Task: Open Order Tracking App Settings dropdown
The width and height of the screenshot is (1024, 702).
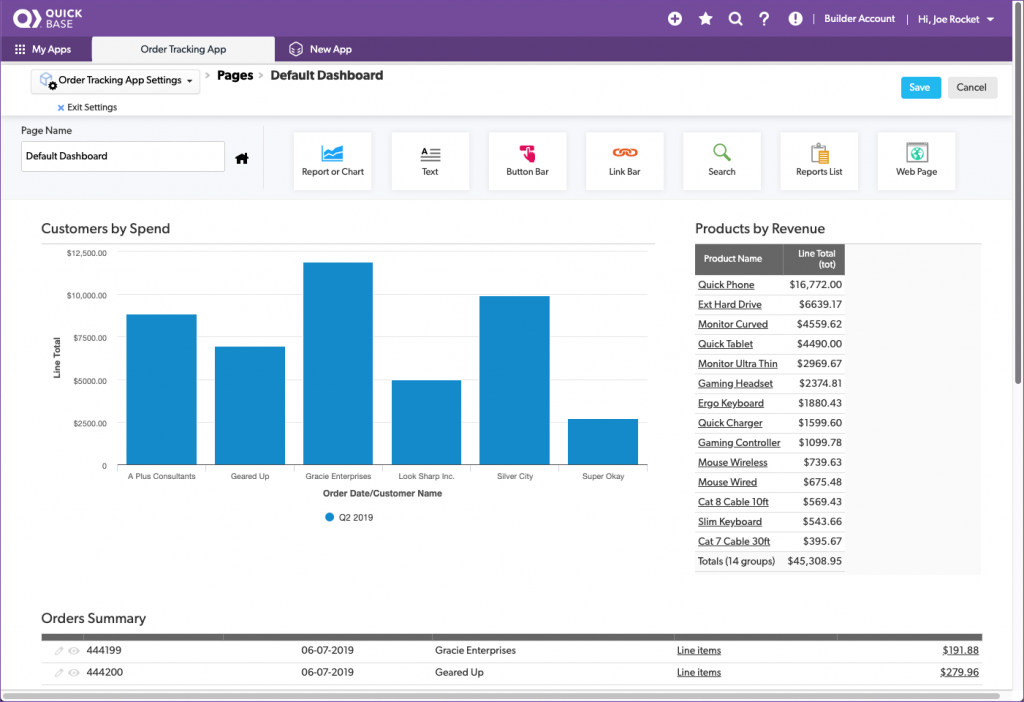Action: click(116, 80)
